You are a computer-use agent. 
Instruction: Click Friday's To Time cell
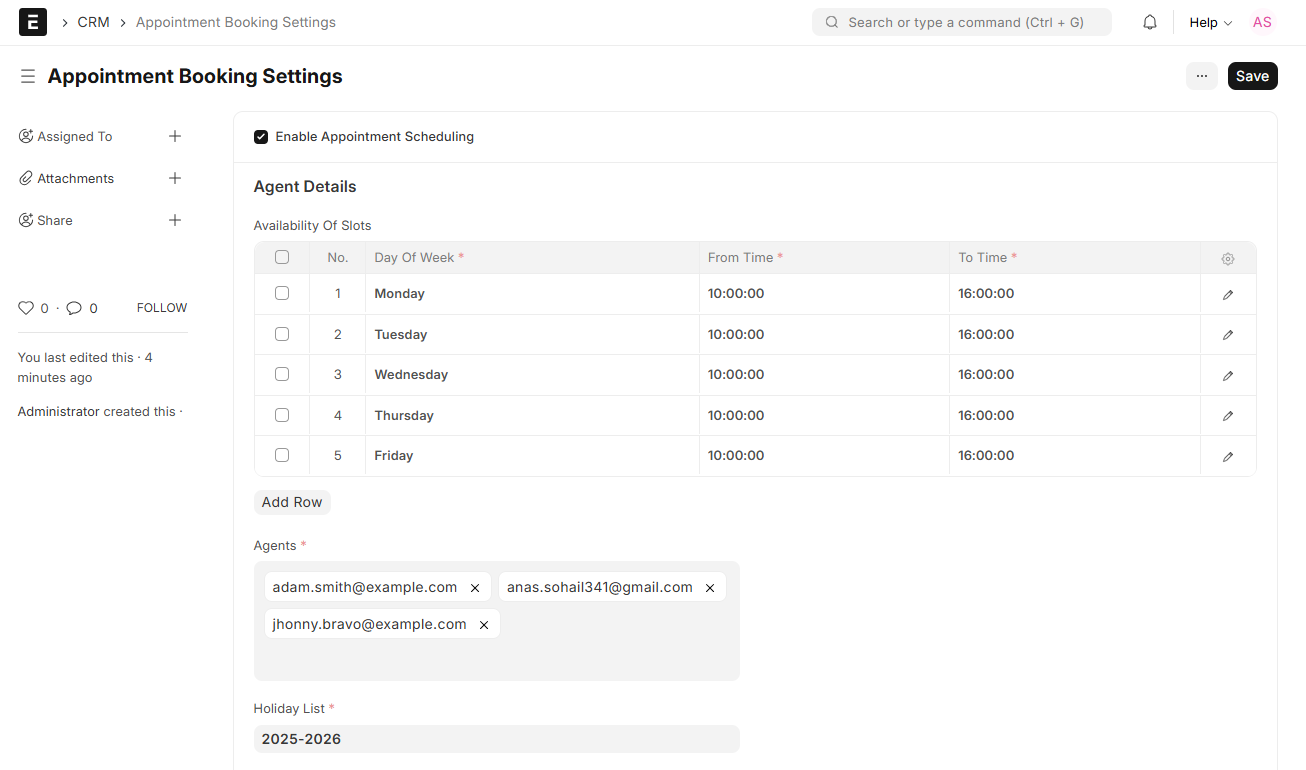coord(1075,456)
